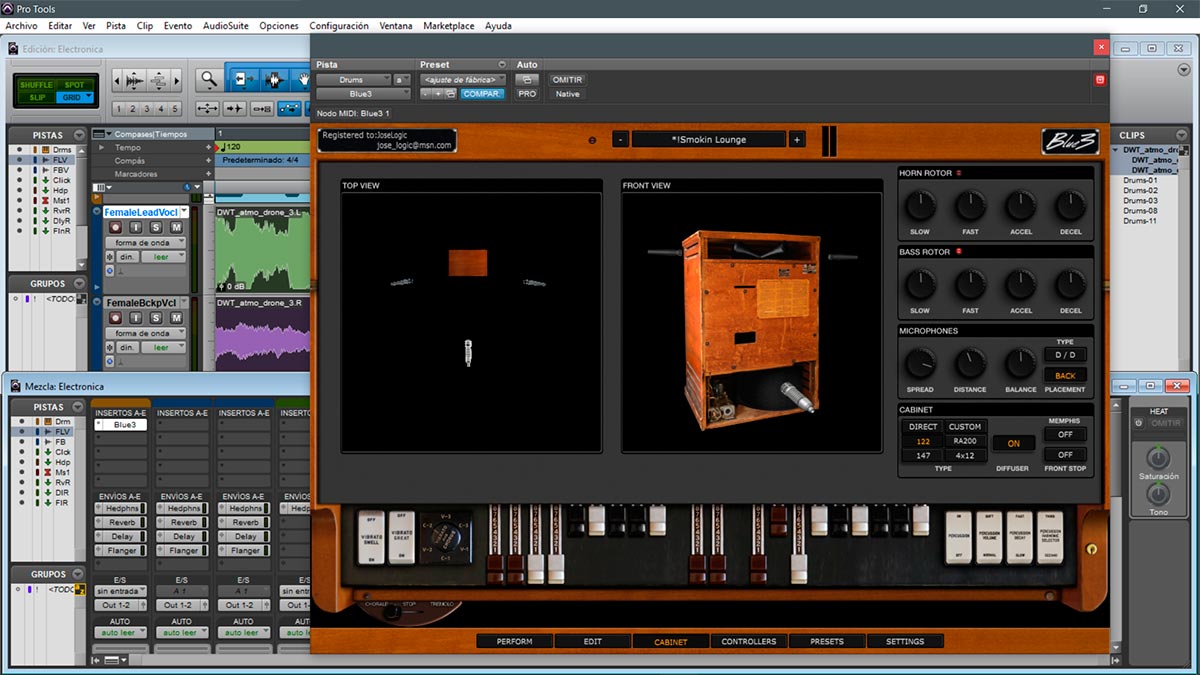Click the rotary vibrato chorus selector knob
The width and height of the screenshot is (1200, 675).
pyautogui.click(x=446, y=537)
